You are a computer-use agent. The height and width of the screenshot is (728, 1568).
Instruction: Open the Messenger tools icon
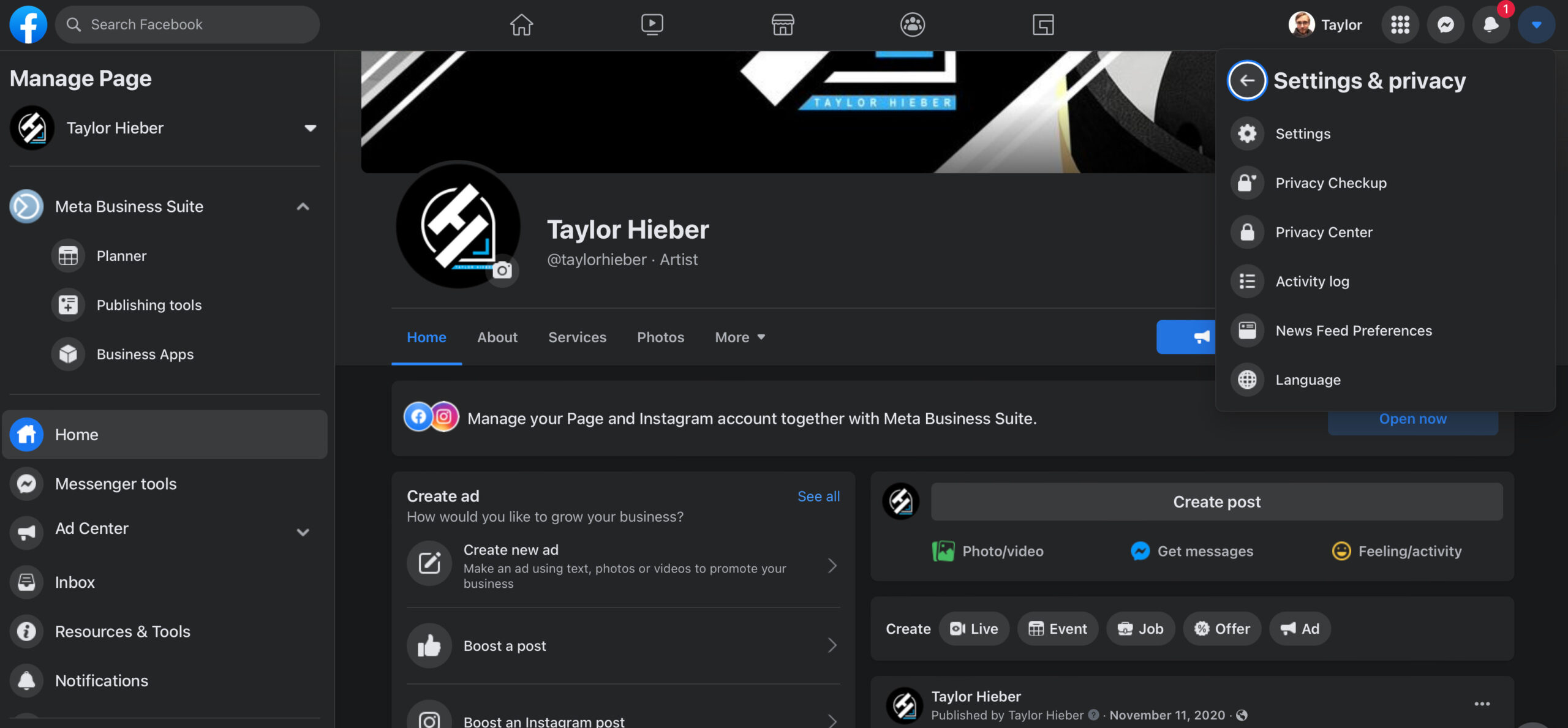tap(27, 483)
